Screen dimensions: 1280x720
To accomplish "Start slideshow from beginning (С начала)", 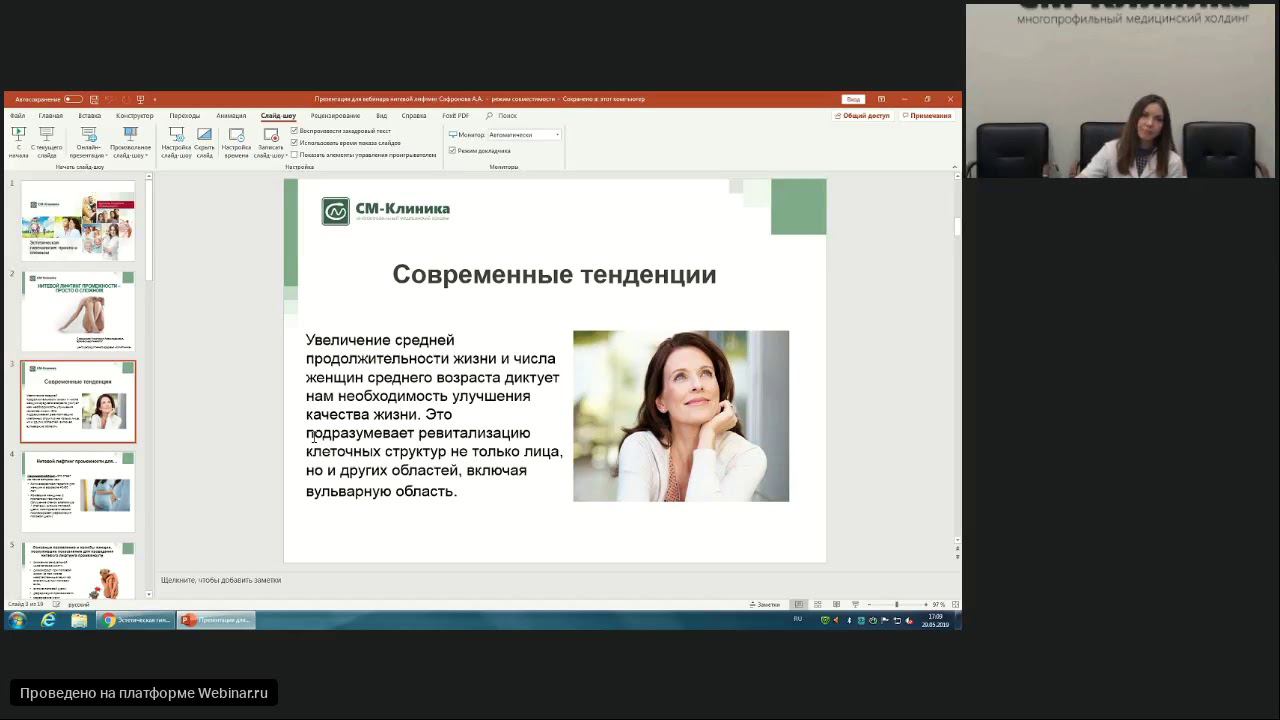I will pyautogui.click(x=18, y=142).
